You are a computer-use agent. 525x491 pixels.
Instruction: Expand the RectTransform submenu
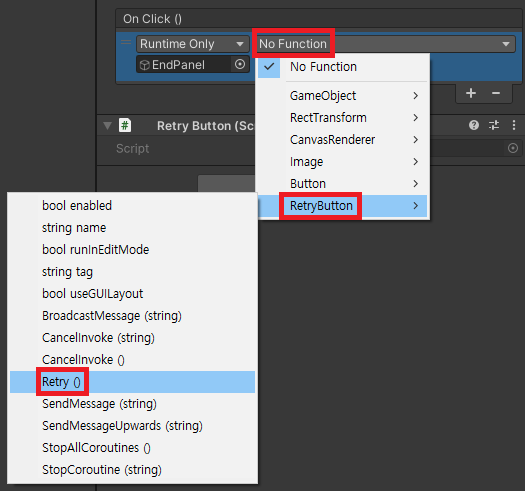[x=342, y=118]
